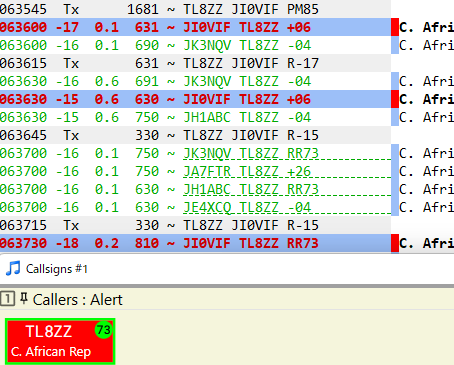The width and height of the screenshot is (454, 365).
Task: Select decode 063700 JA7FTR TL8ZZ +26
Action: click(195, 171)
